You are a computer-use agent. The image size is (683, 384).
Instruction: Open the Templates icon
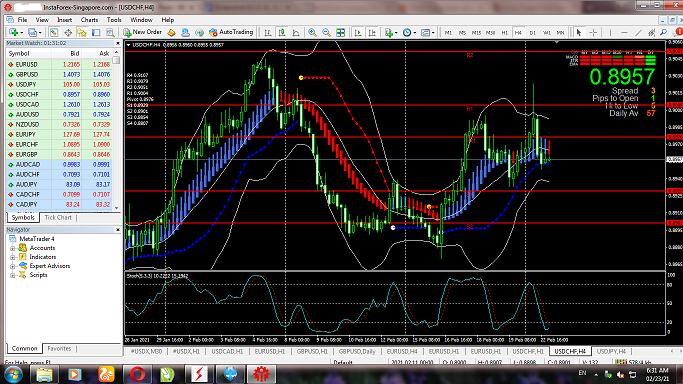click(x=425, y=32)
